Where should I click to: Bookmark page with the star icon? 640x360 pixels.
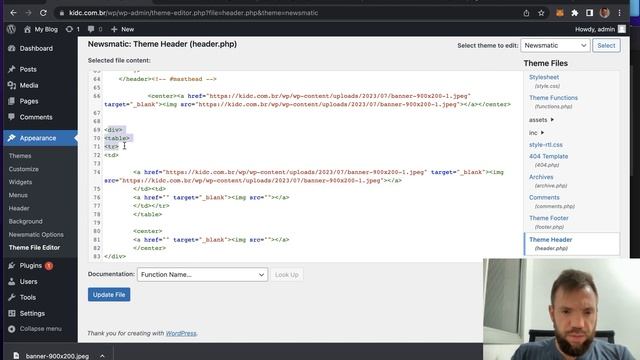point(541,13)
